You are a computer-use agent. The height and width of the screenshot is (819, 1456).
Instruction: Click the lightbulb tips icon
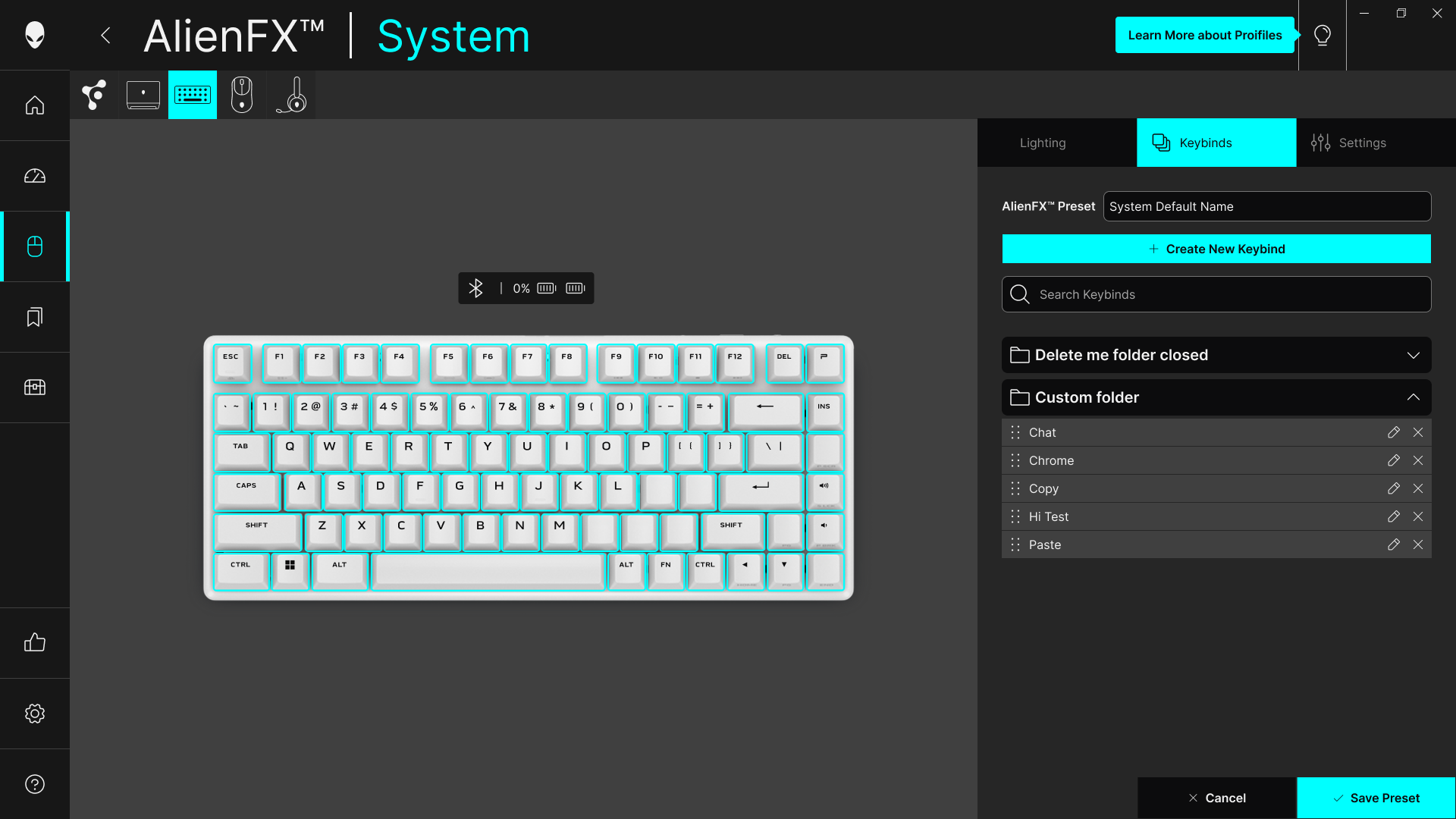(x=1323, y=35)
